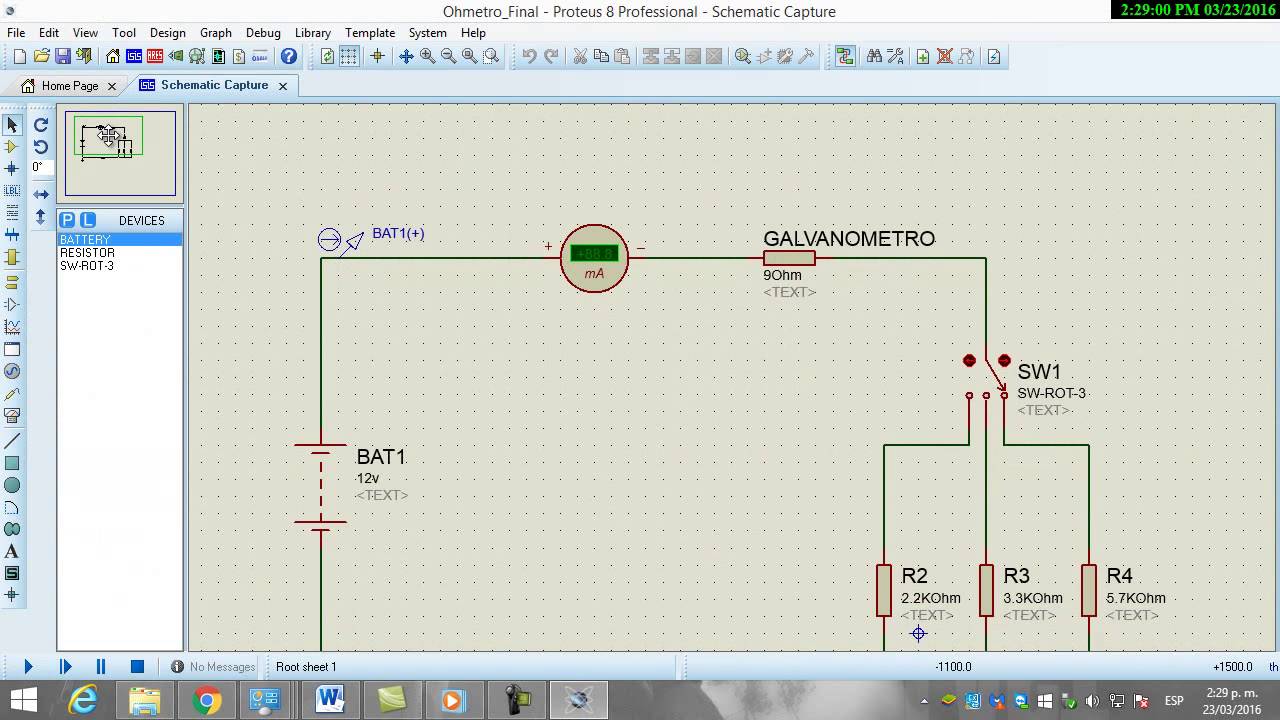This screenshot has height=720, width=1280.
Task: Select the Component Mode tool
Action: (12, 147)
